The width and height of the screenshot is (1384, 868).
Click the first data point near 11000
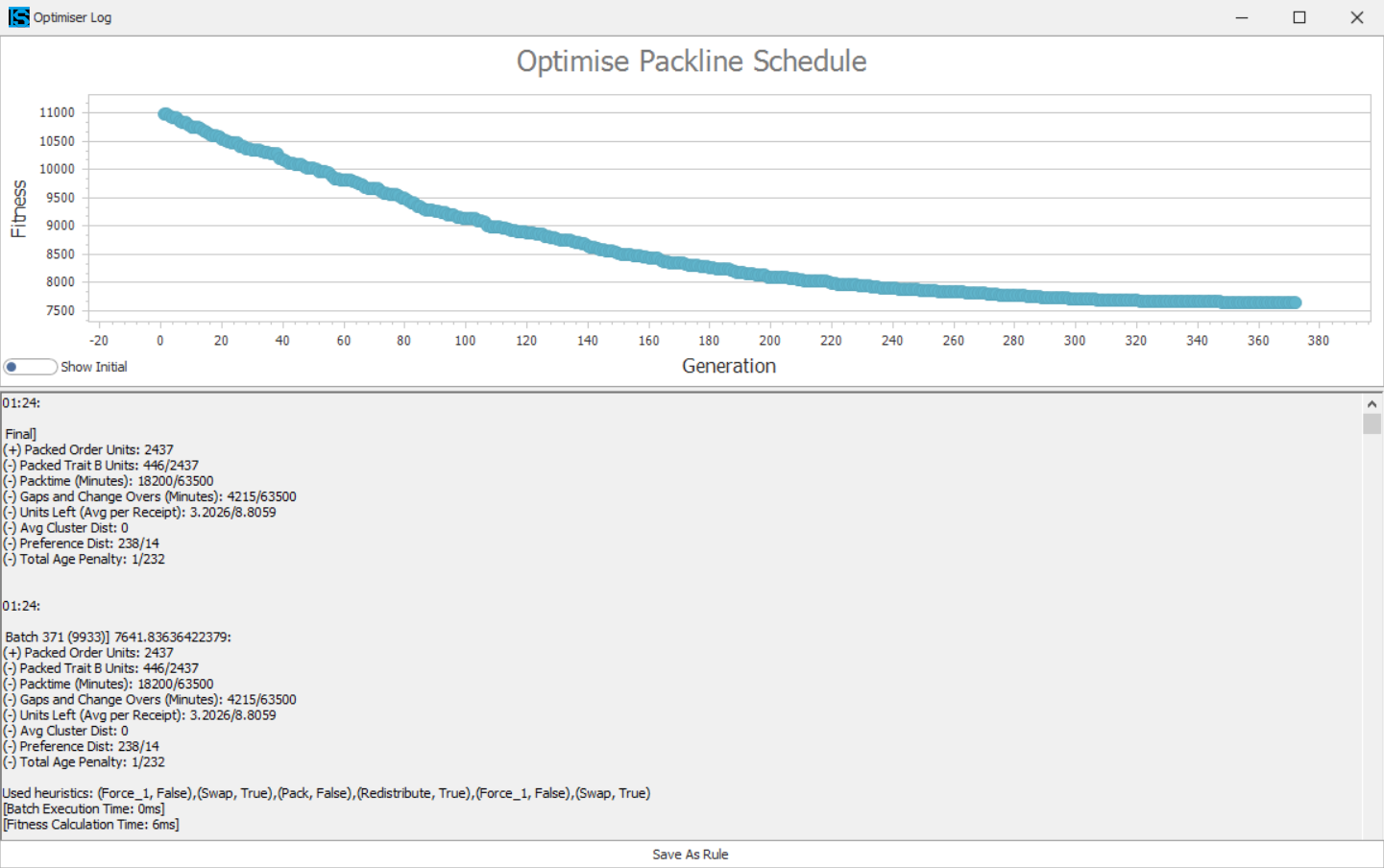(164, 114)
